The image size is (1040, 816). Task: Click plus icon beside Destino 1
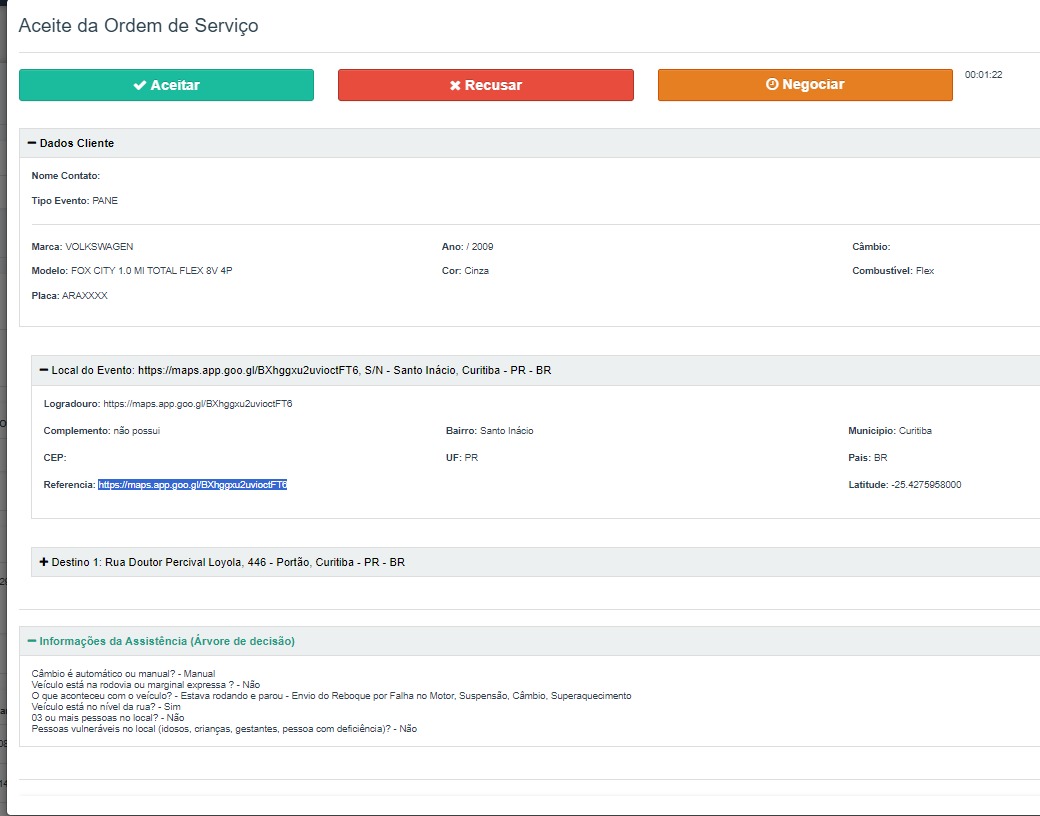point(44,562)
